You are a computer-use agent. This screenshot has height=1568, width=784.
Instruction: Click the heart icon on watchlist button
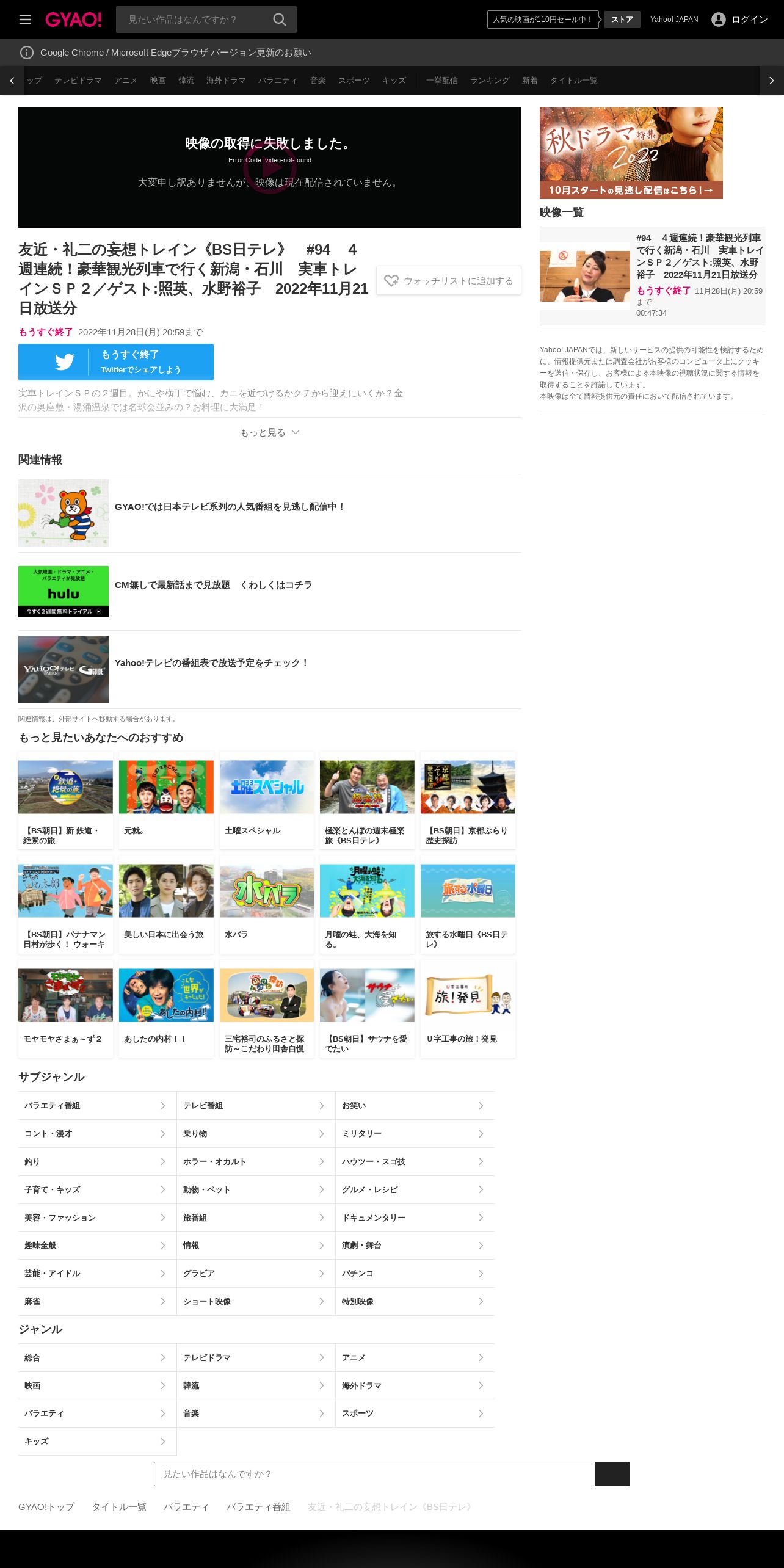[391, 281]
